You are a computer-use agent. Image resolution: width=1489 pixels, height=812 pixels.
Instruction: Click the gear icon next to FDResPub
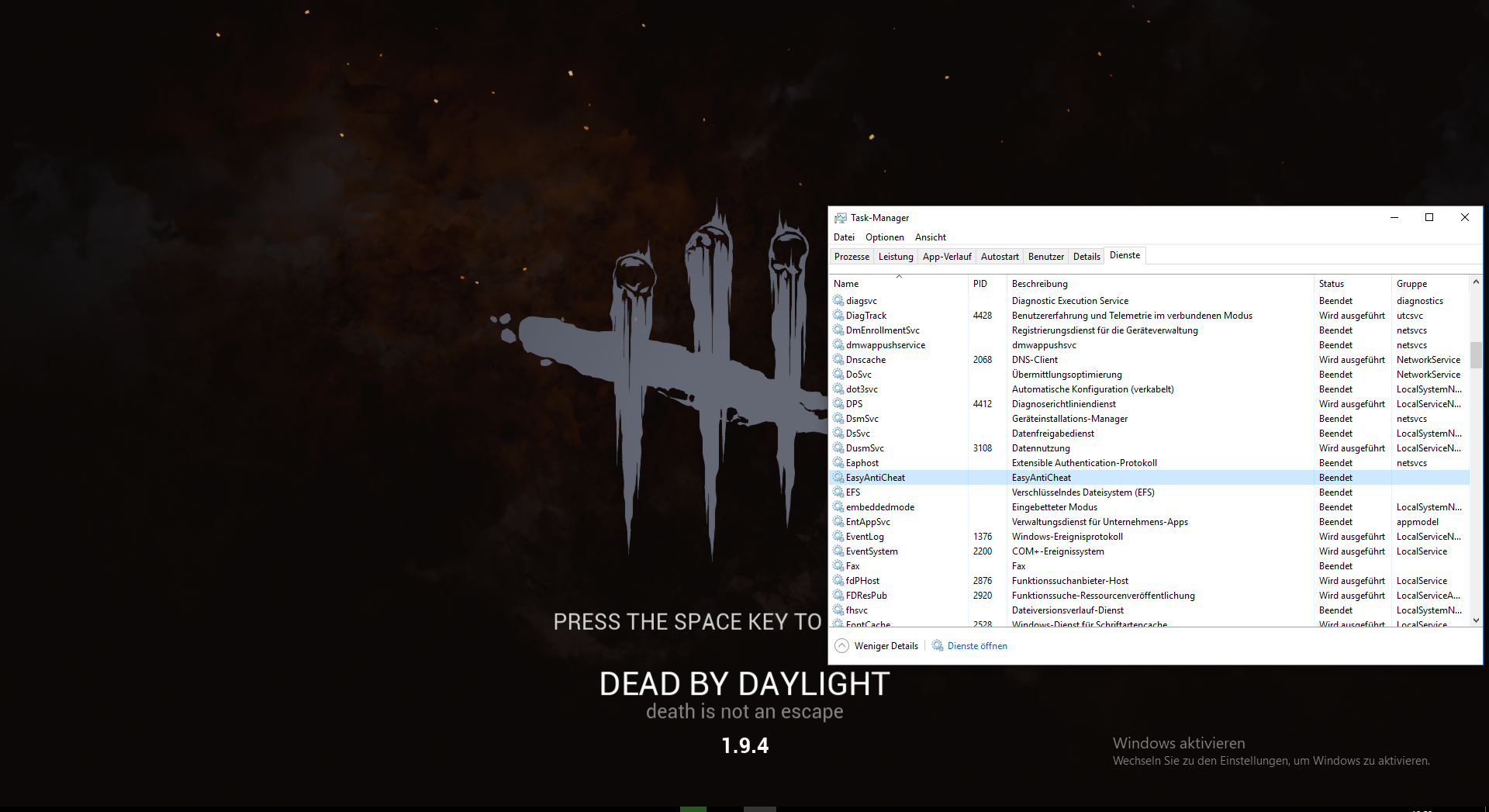pyautogui.click(x=838, y=595)
